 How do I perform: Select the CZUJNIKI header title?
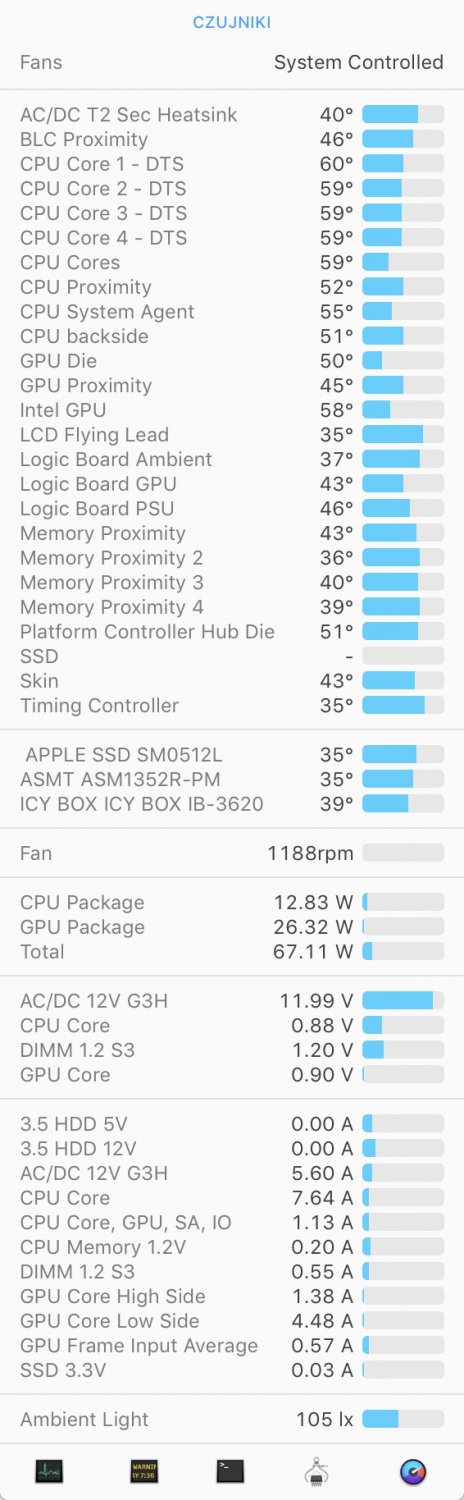pos(232,22)
